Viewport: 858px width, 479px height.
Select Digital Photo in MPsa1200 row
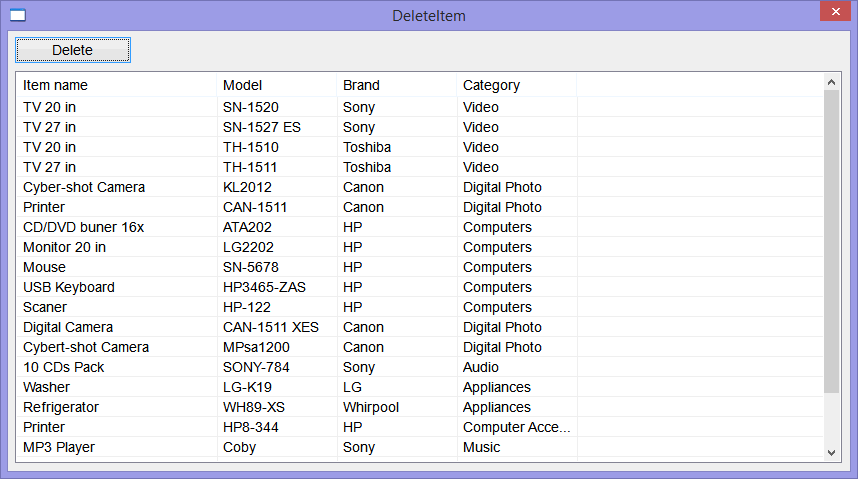pos(502,347)
